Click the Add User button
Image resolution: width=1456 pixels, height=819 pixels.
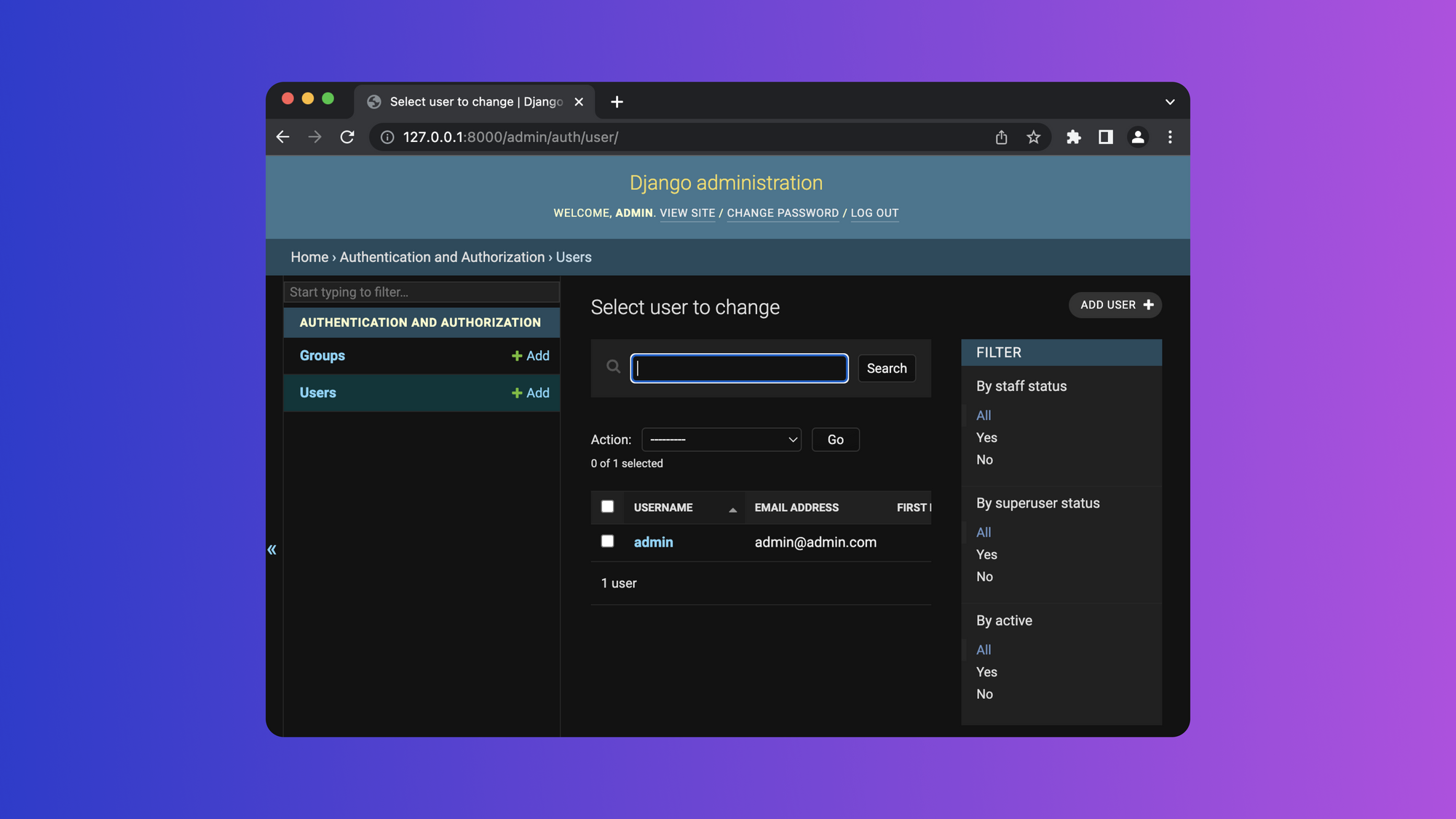[1115, 305]
